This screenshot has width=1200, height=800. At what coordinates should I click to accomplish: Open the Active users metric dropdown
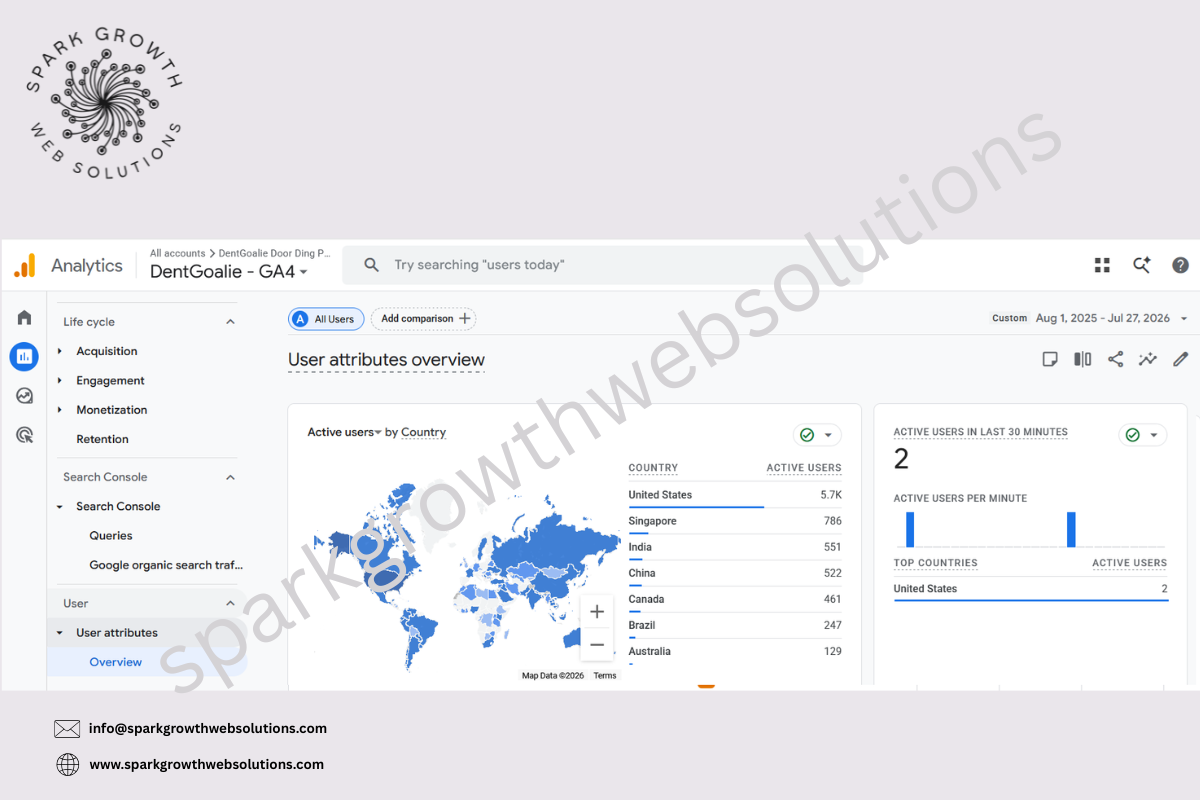click(x=345, y=432)
